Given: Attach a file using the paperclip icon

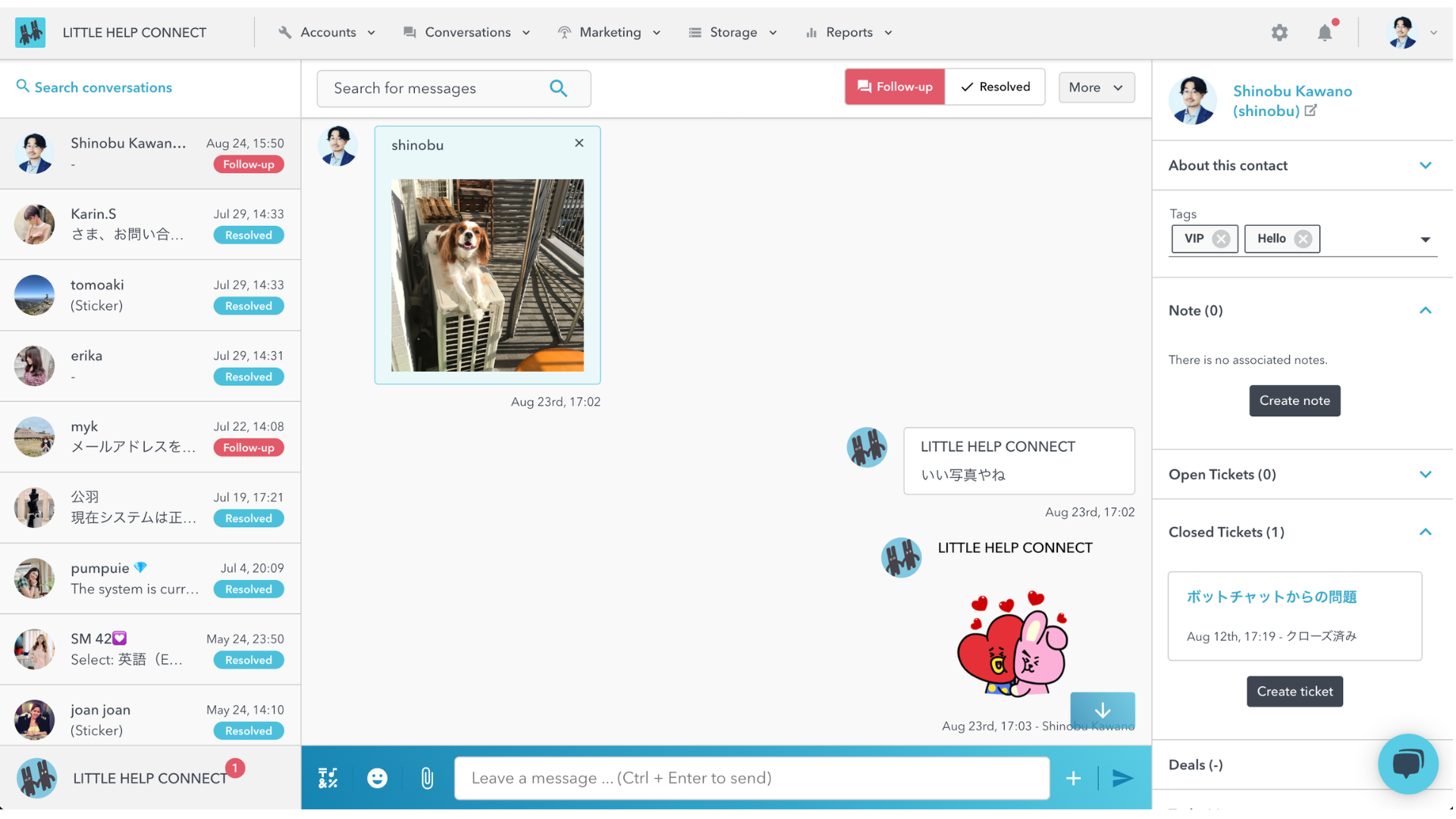Looking at the screenshot, I should pos(427,777).
